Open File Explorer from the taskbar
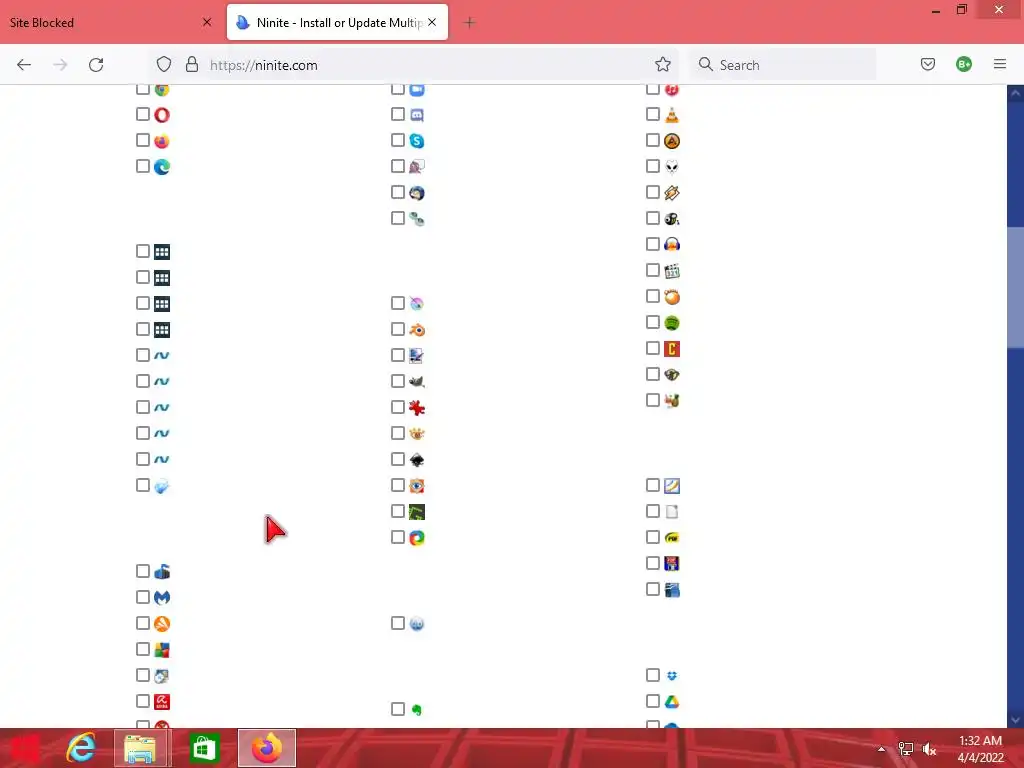The image size is (1024, 768). [x=140, y=748]
